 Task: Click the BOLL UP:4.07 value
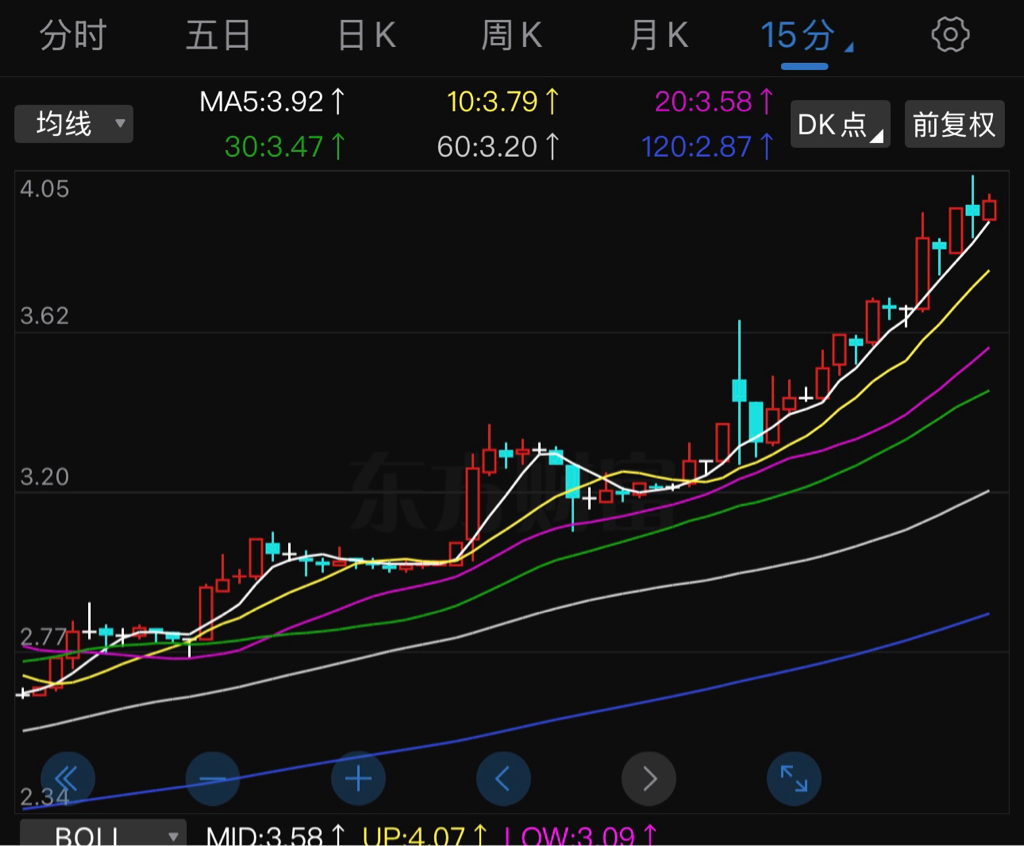(x=425, y=836)
